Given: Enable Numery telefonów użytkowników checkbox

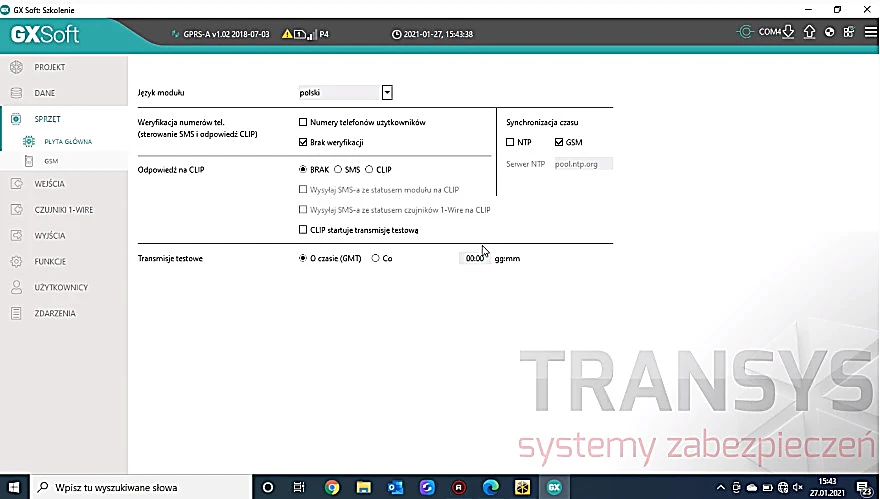Looking at the screenshot, I should coord(303,122).
